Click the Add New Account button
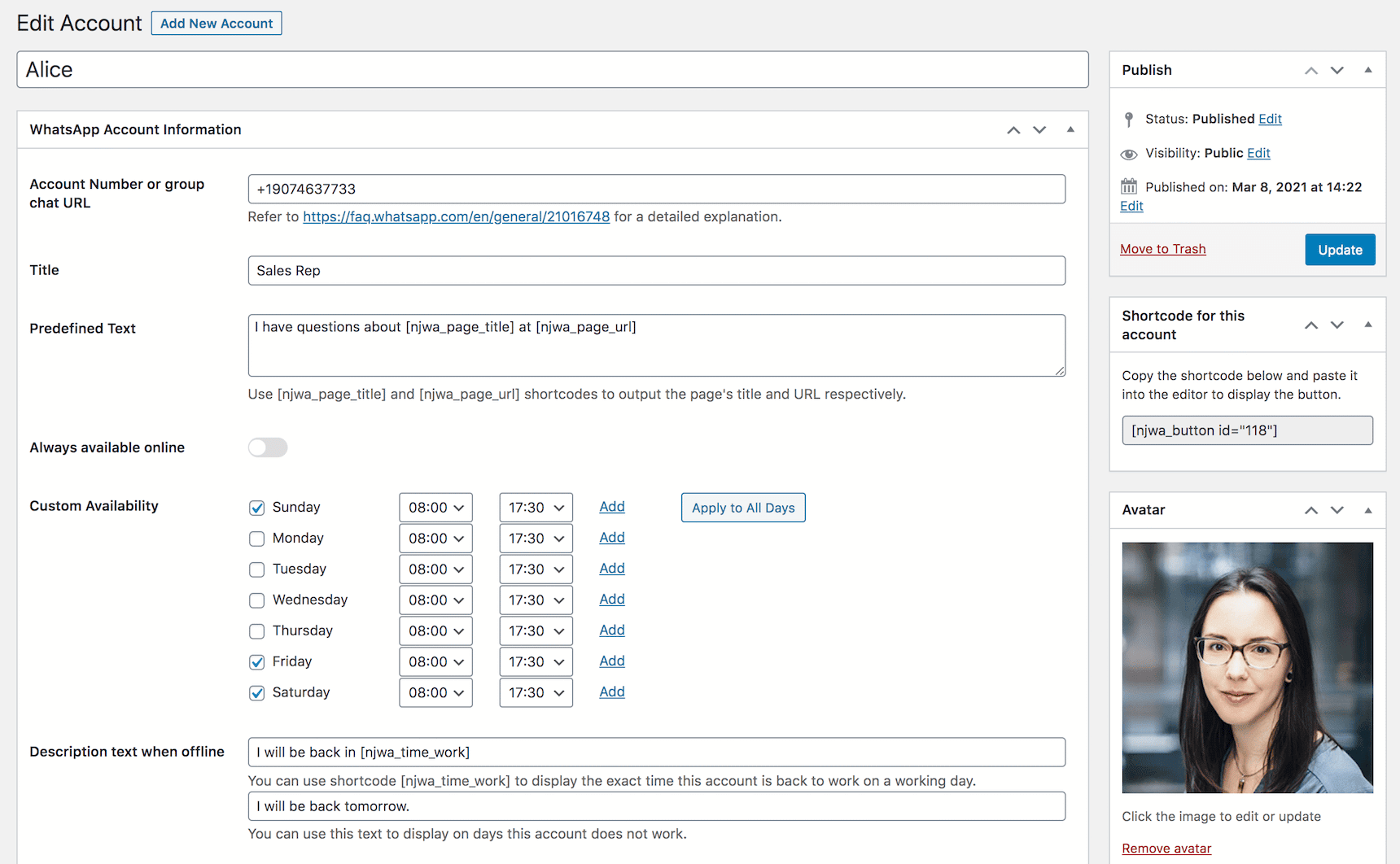1400x864 pixels. pos(217,24)
